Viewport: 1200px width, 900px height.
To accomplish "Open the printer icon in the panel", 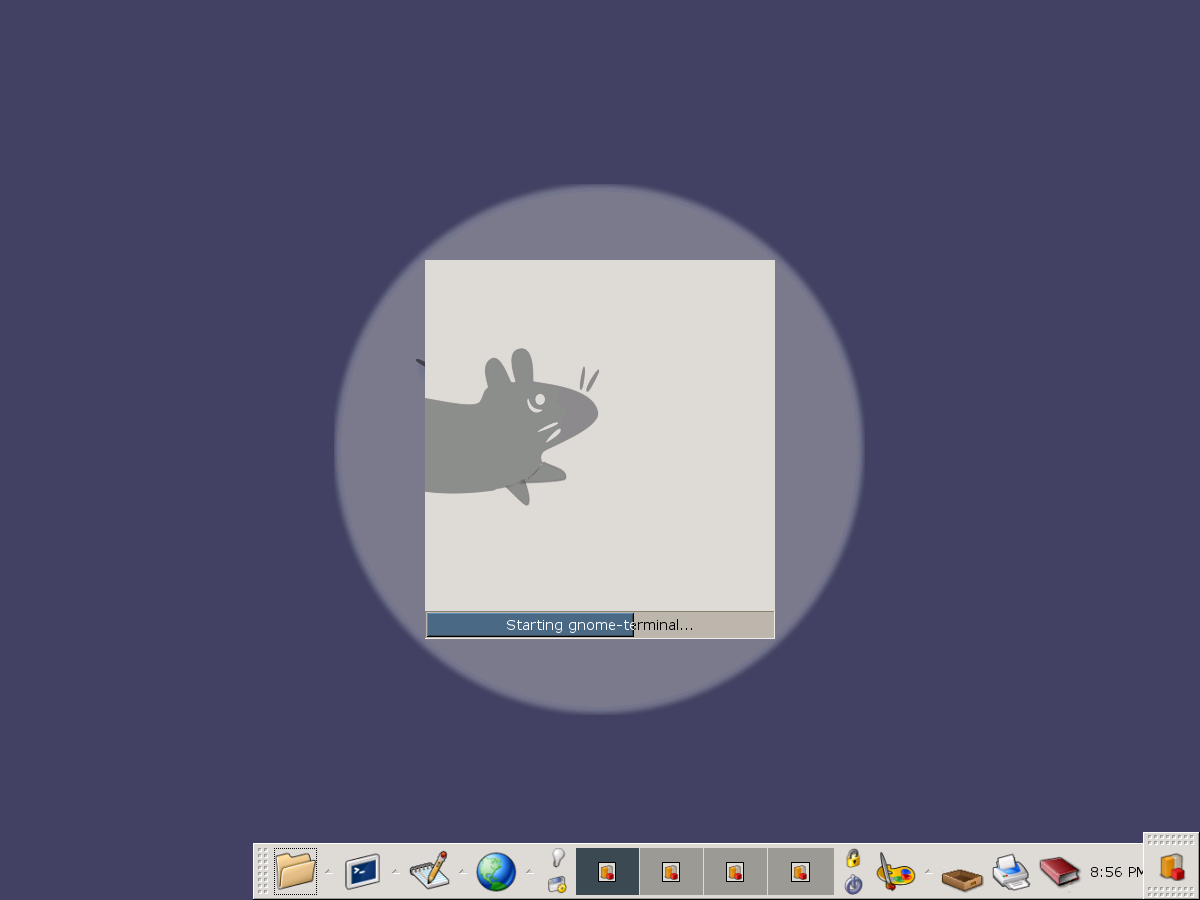I will (1011, 872).
